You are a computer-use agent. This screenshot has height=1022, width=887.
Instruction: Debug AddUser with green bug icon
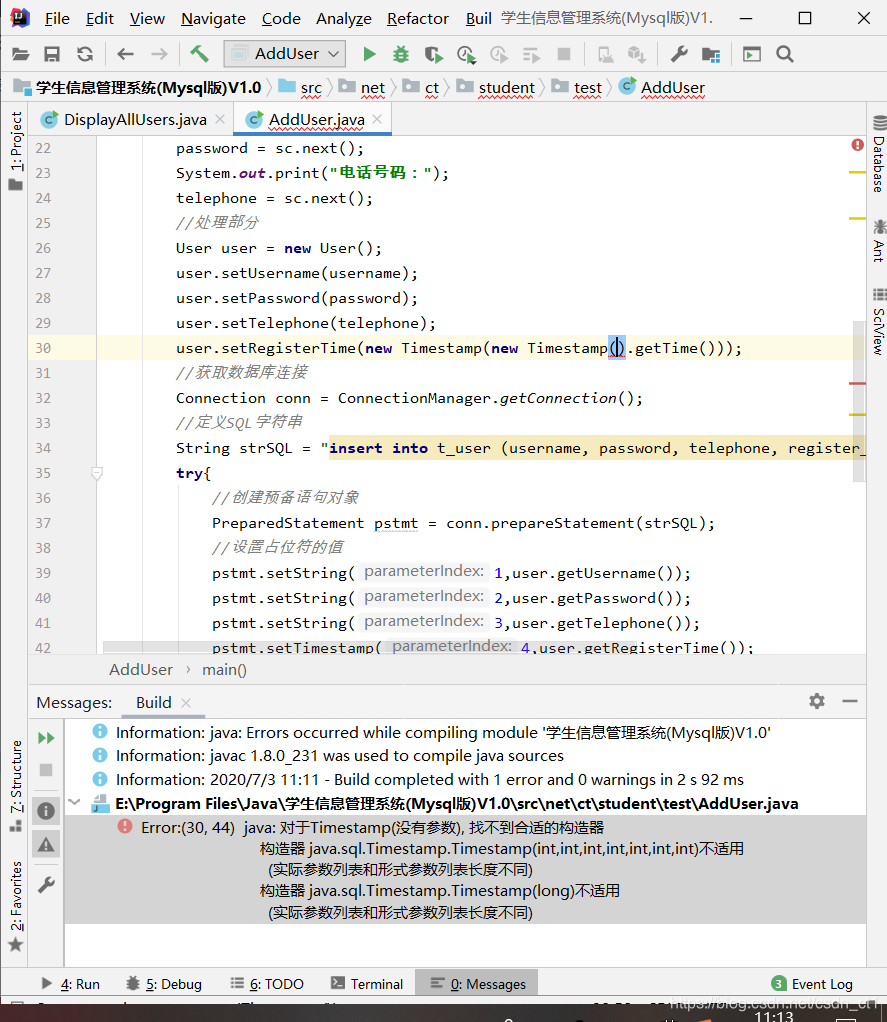tap(401, 54)
